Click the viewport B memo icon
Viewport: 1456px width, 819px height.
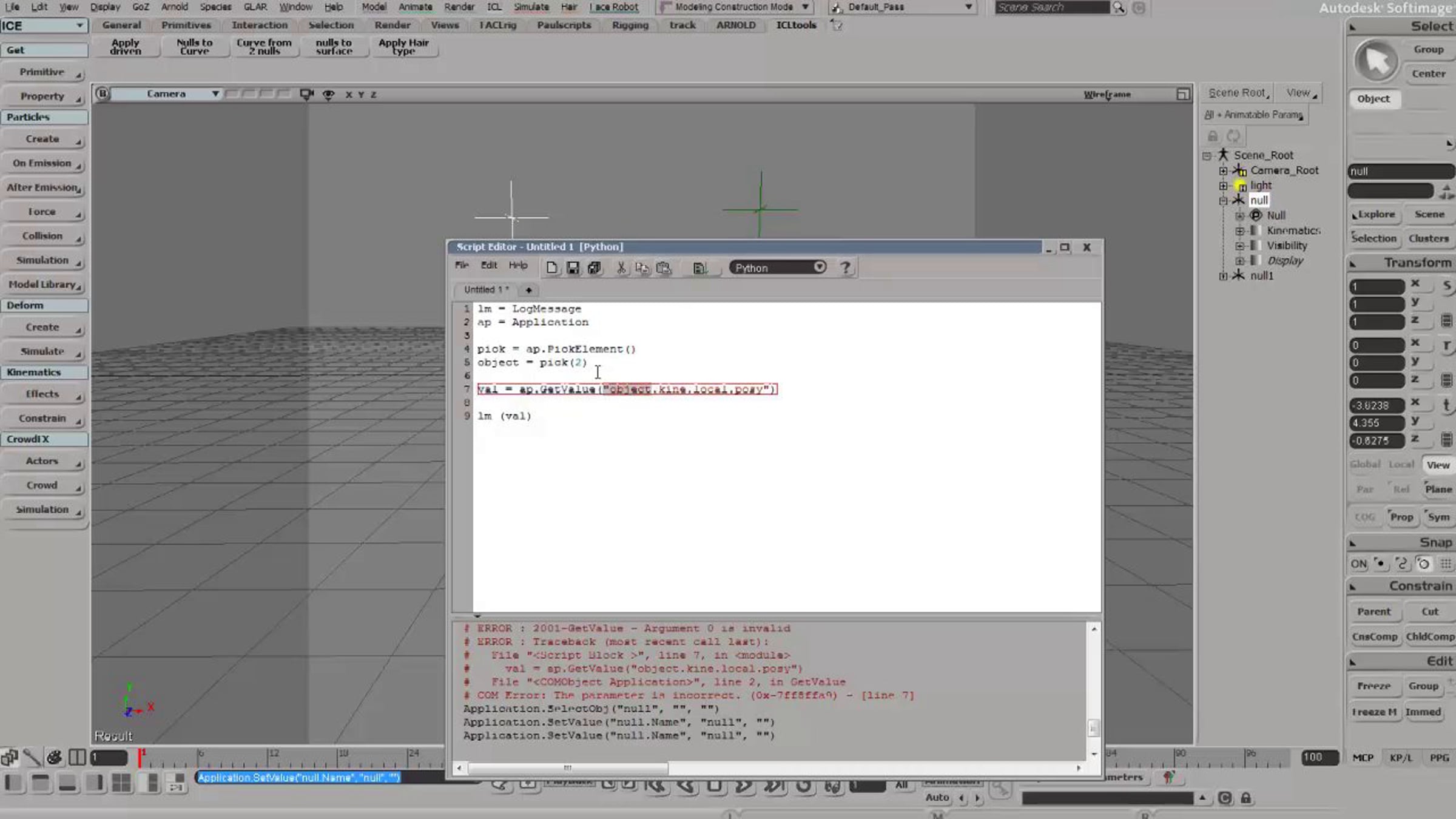click(x=103, y=93)
